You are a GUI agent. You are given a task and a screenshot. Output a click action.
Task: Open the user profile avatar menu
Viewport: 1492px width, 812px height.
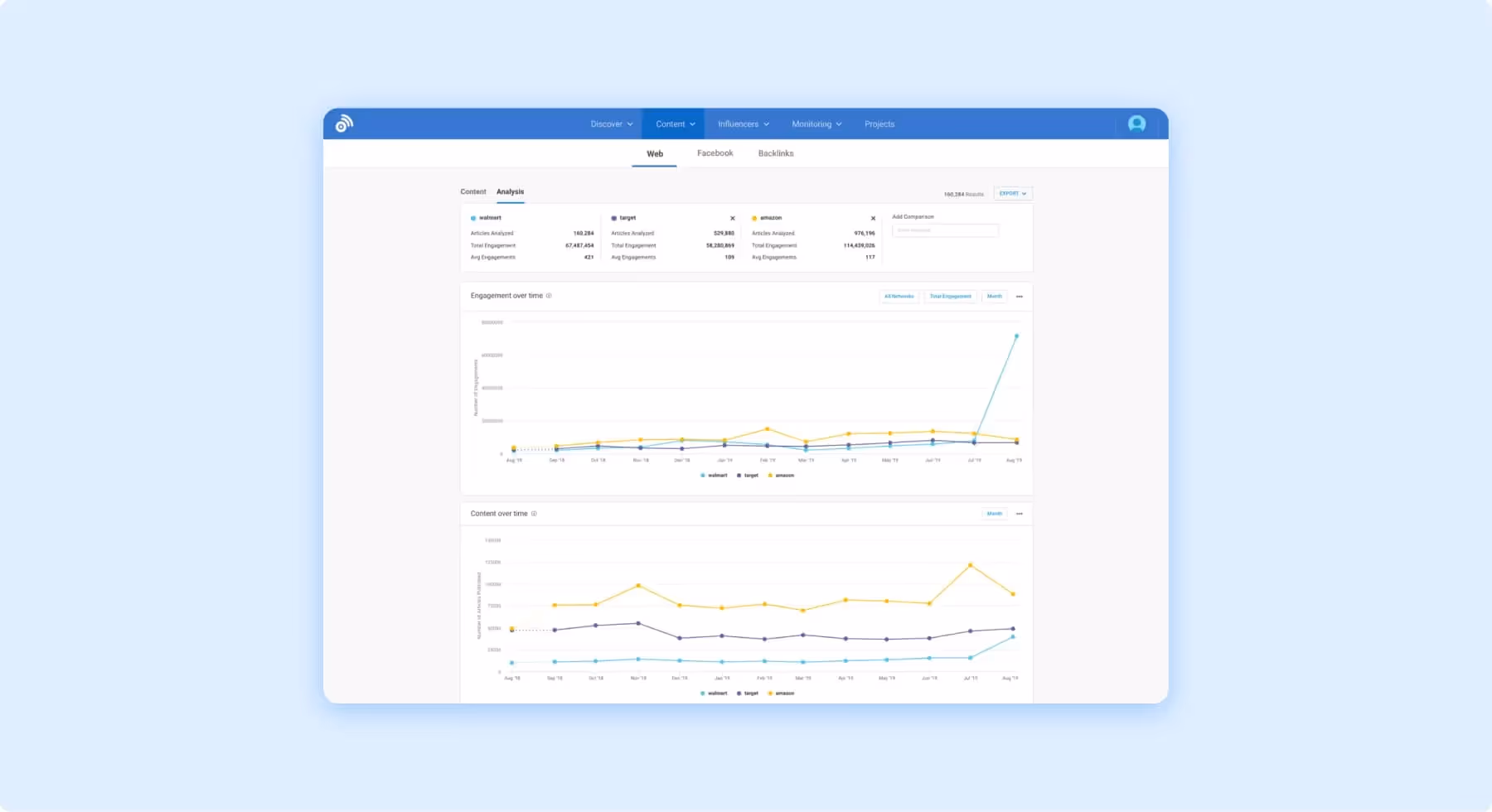pyautogui.click(x=1136, y=123)
